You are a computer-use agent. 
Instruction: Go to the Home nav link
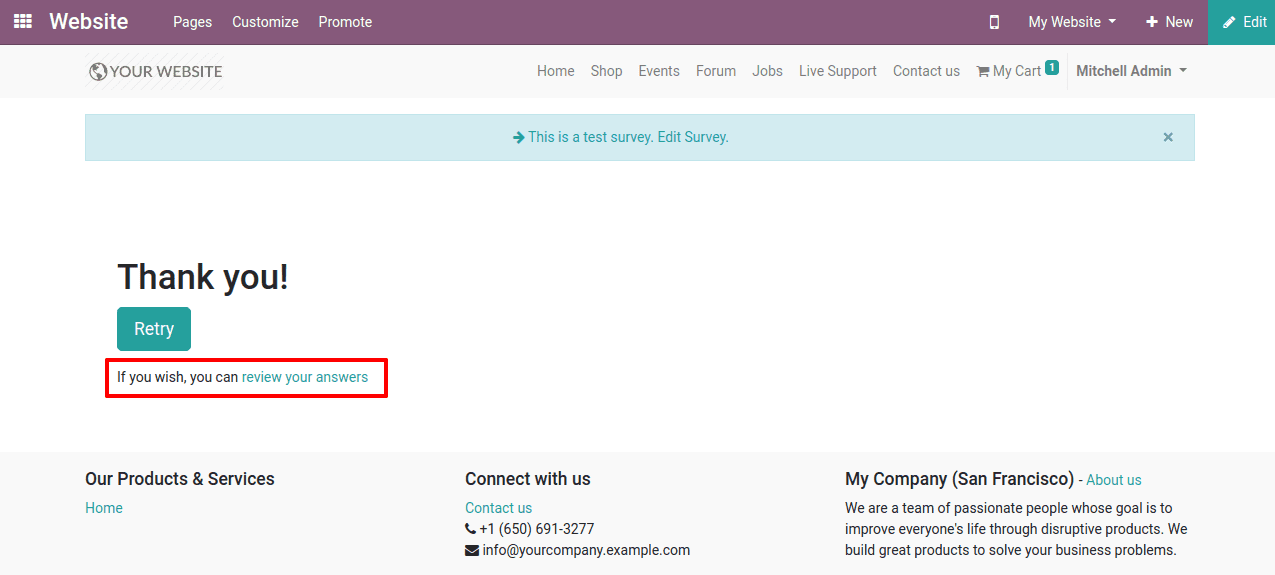click(x=556, y=71)
